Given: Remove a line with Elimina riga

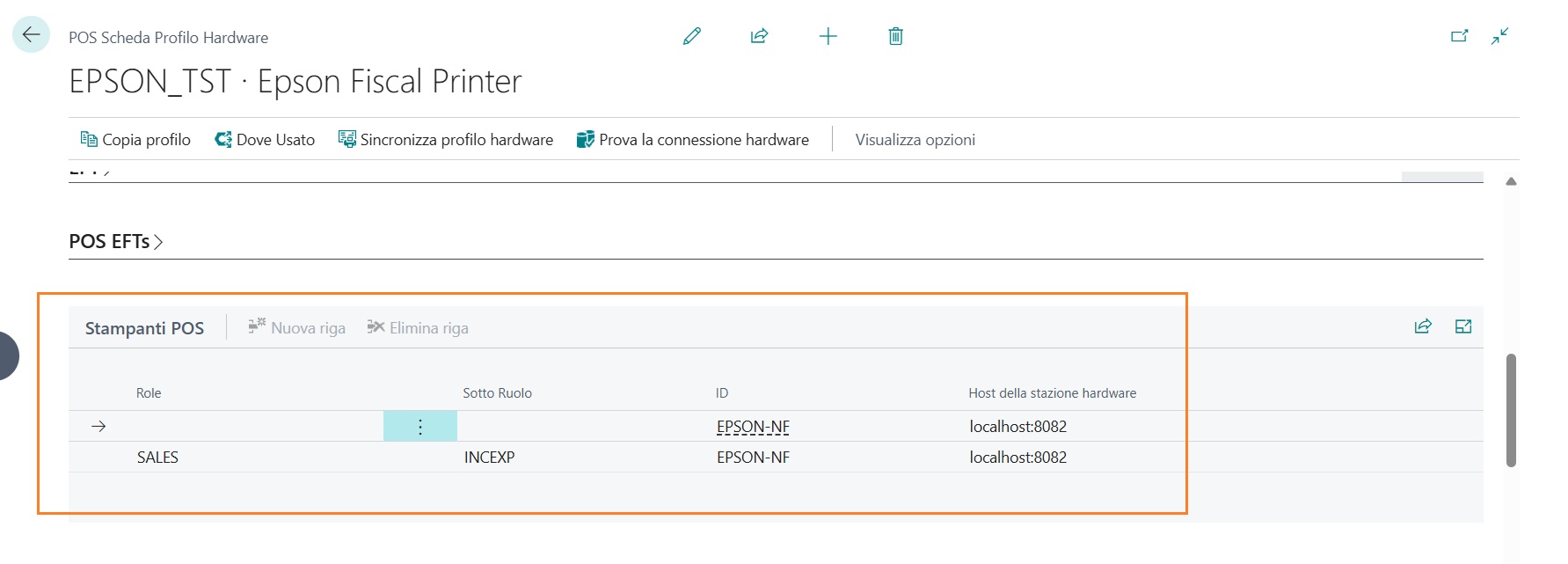Looking at the screenshot, I should point(418,327).
